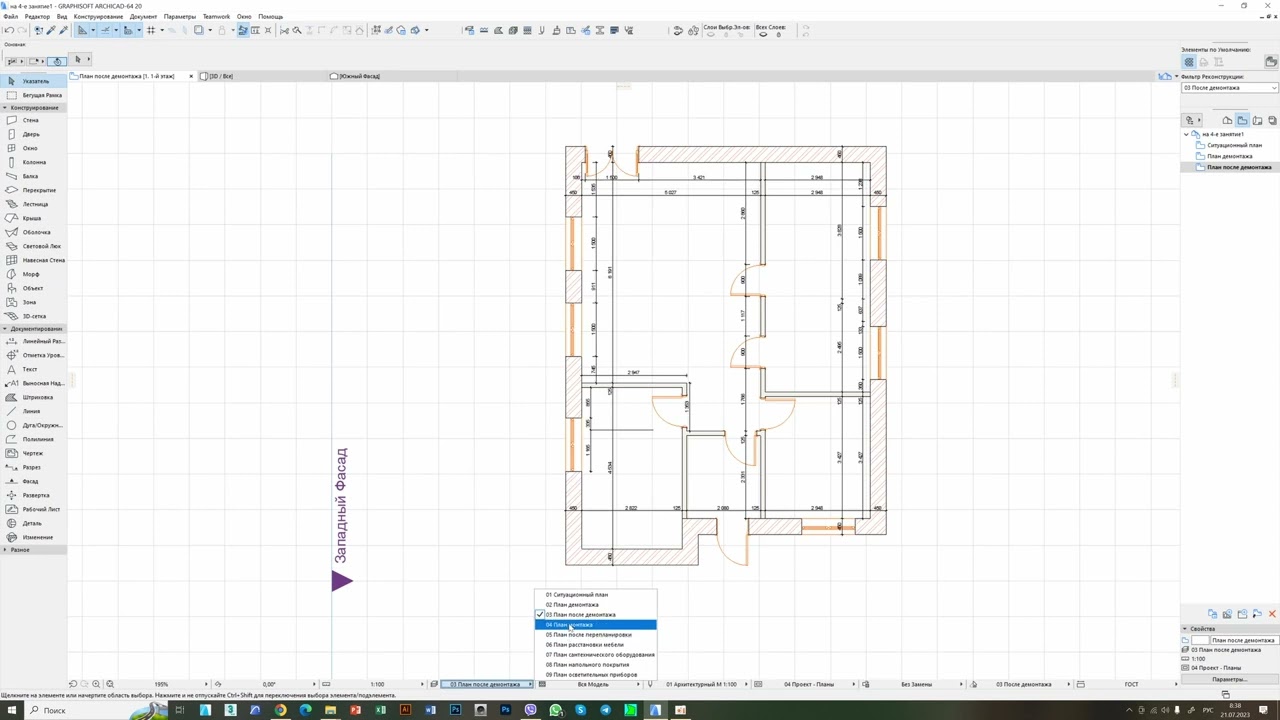Select the Окно (Window) tool
1280x720 pixels.
pos(30,148)
